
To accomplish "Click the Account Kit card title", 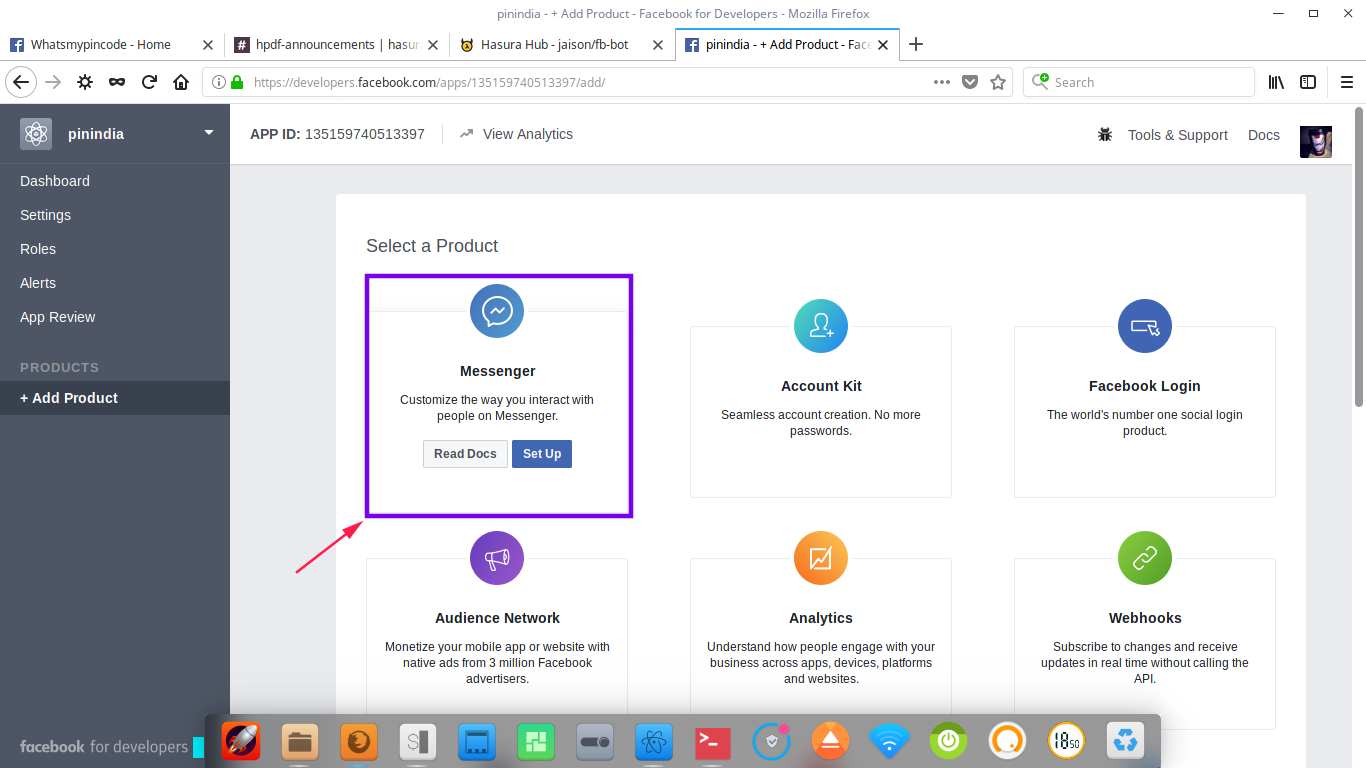I will (821, 386).
